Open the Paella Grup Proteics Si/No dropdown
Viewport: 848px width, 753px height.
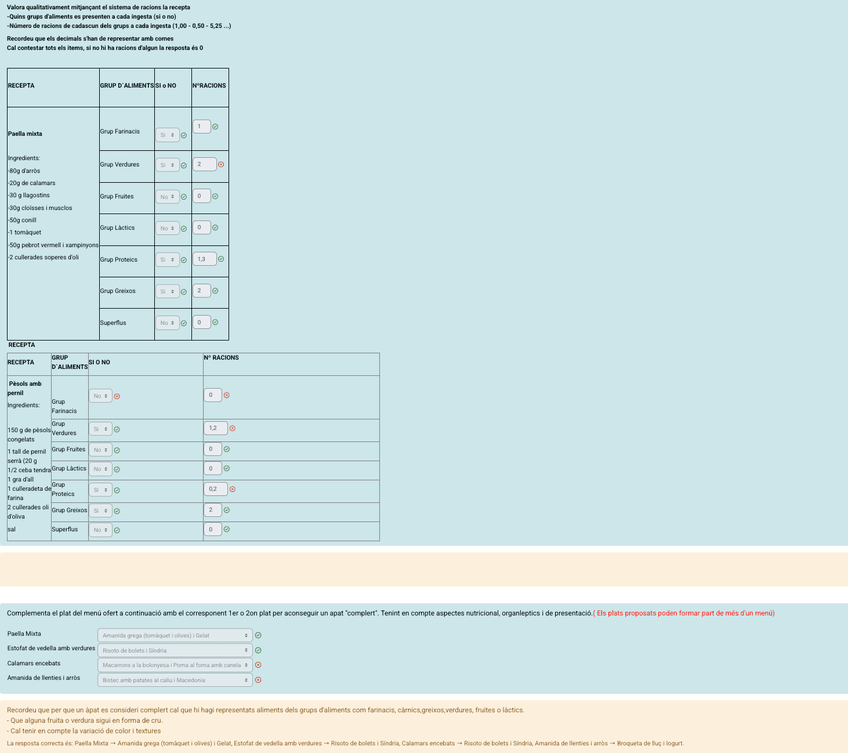coord(167,260)
